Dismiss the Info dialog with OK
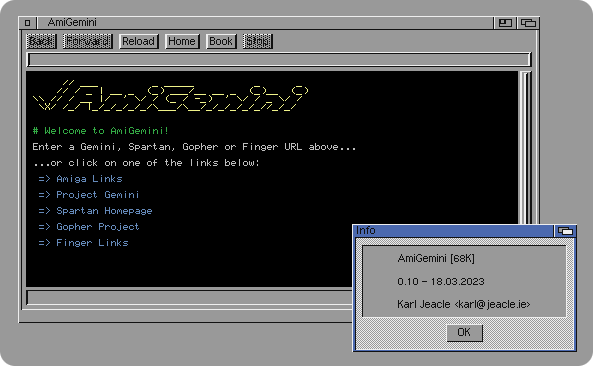 coord(464,333)
